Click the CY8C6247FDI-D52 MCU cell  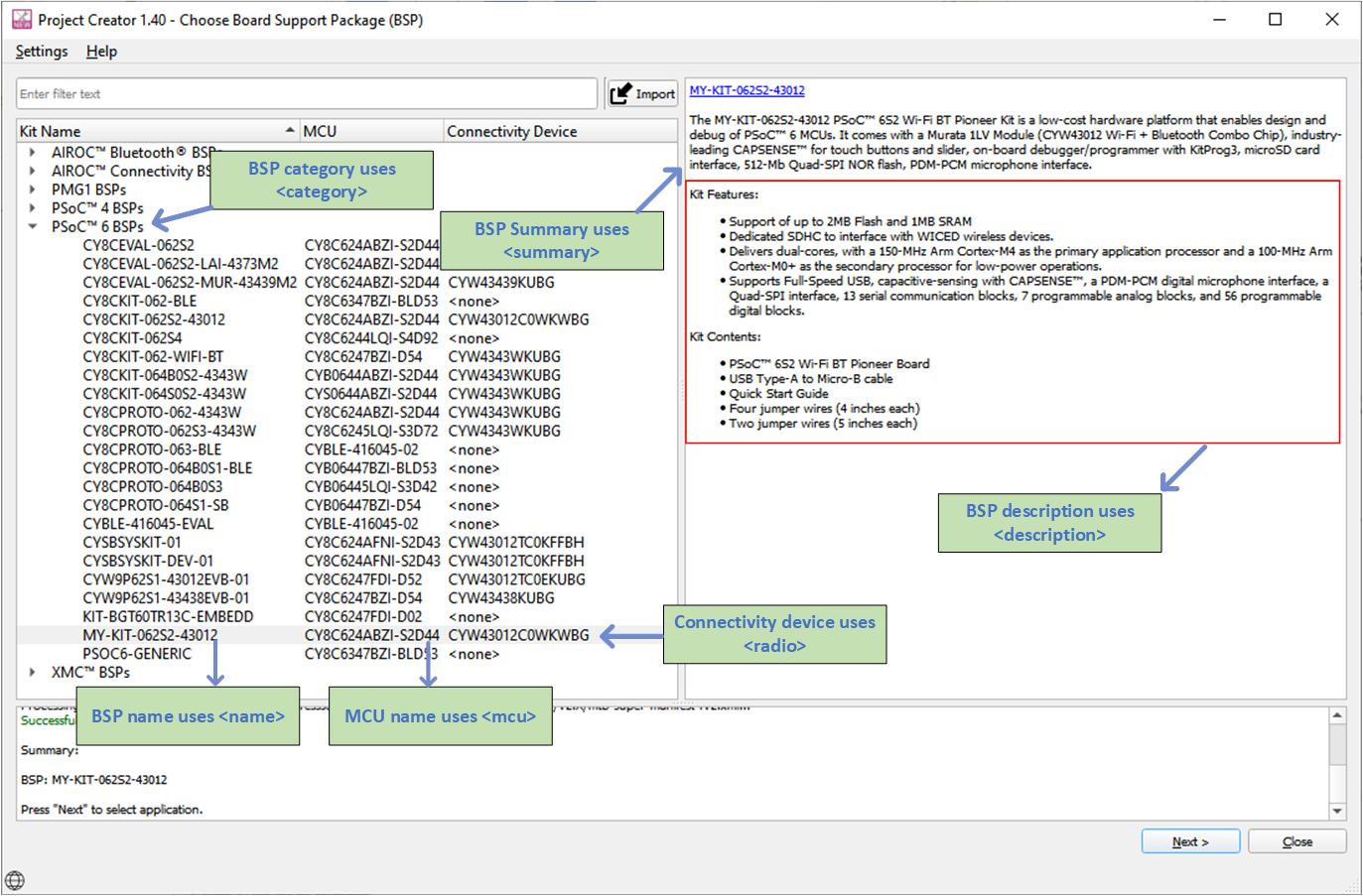click(363, 579)
